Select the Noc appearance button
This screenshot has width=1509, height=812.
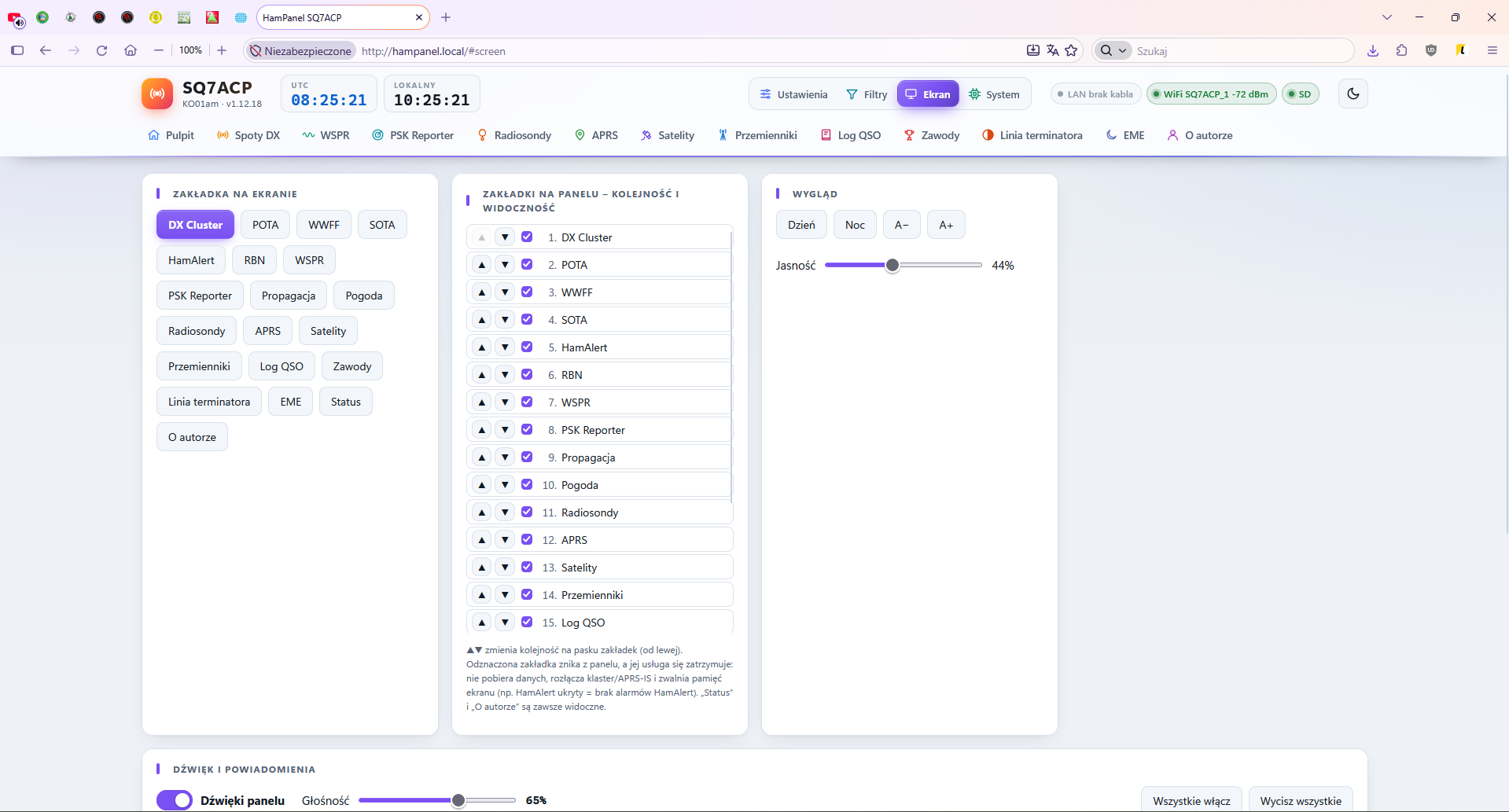[855, 225]
